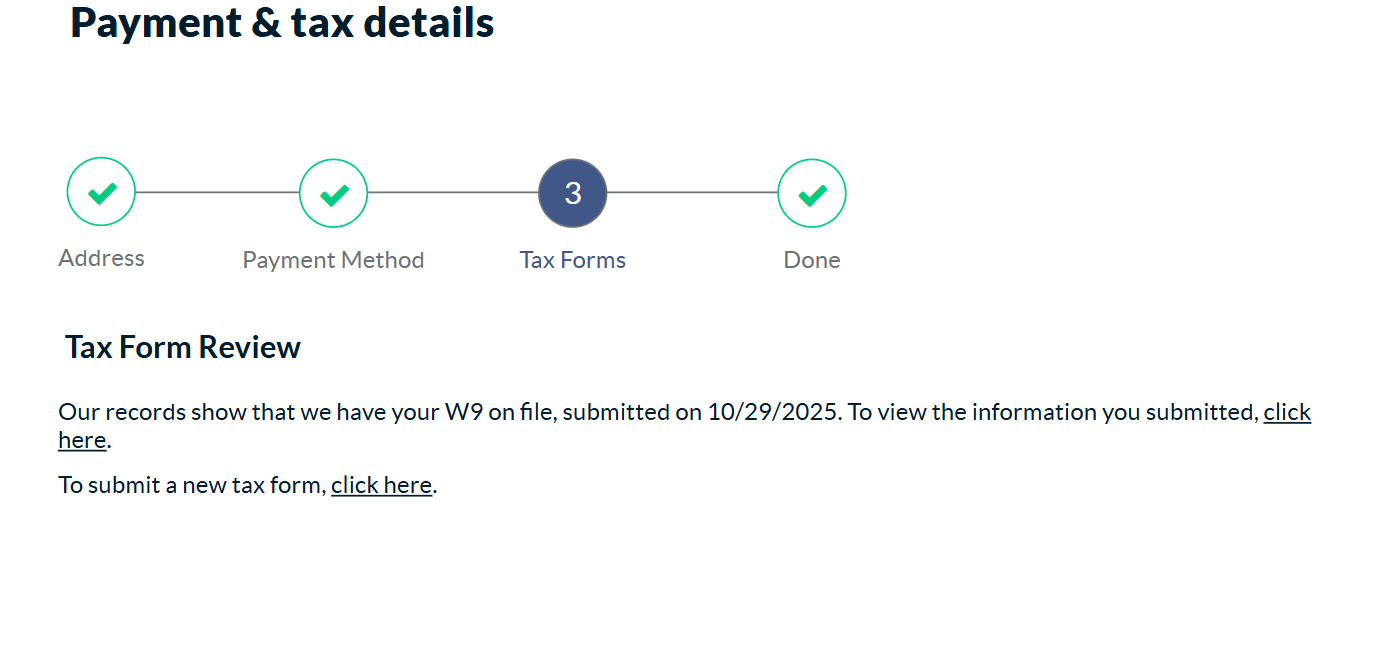Click progress line between Payment Method and Tax Forms

tap(453, 192)
